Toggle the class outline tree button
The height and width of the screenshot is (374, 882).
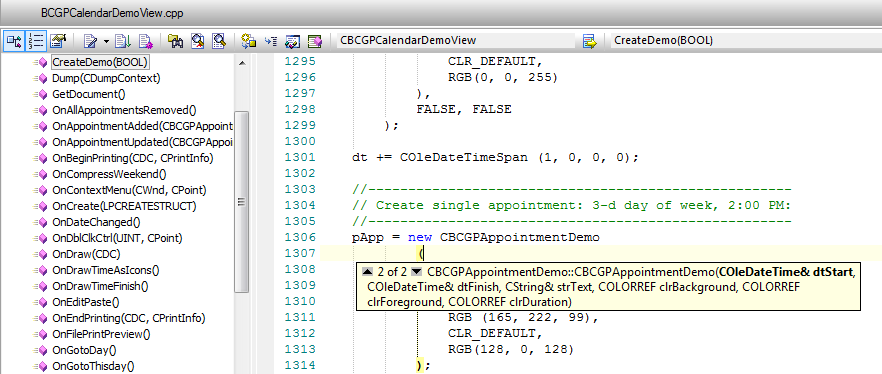point(14,40)
